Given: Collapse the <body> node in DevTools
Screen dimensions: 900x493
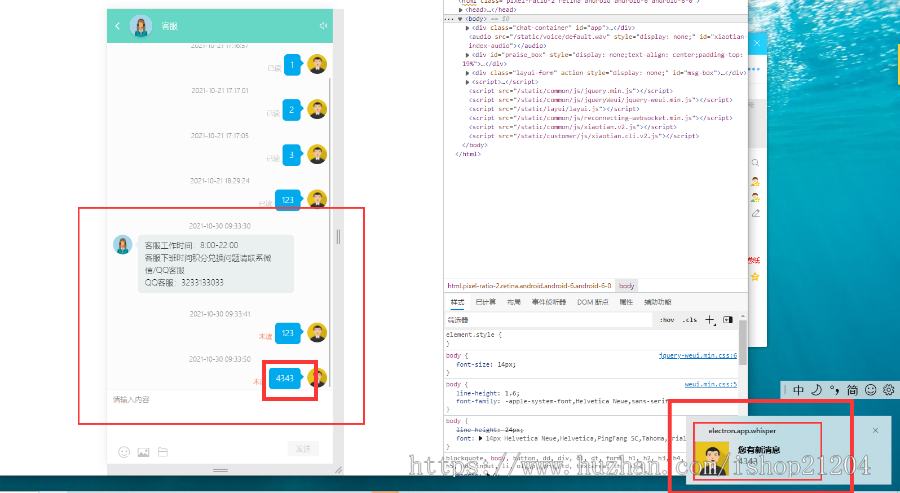Looking at the screenshot, I should [460, 19].
